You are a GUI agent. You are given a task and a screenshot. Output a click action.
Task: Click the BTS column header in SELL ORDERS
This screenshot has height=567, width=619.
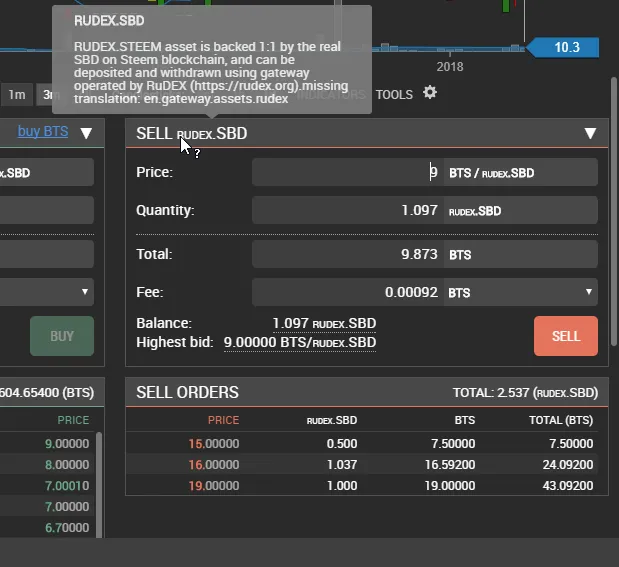pyautogui.click(x=465, y=420)
